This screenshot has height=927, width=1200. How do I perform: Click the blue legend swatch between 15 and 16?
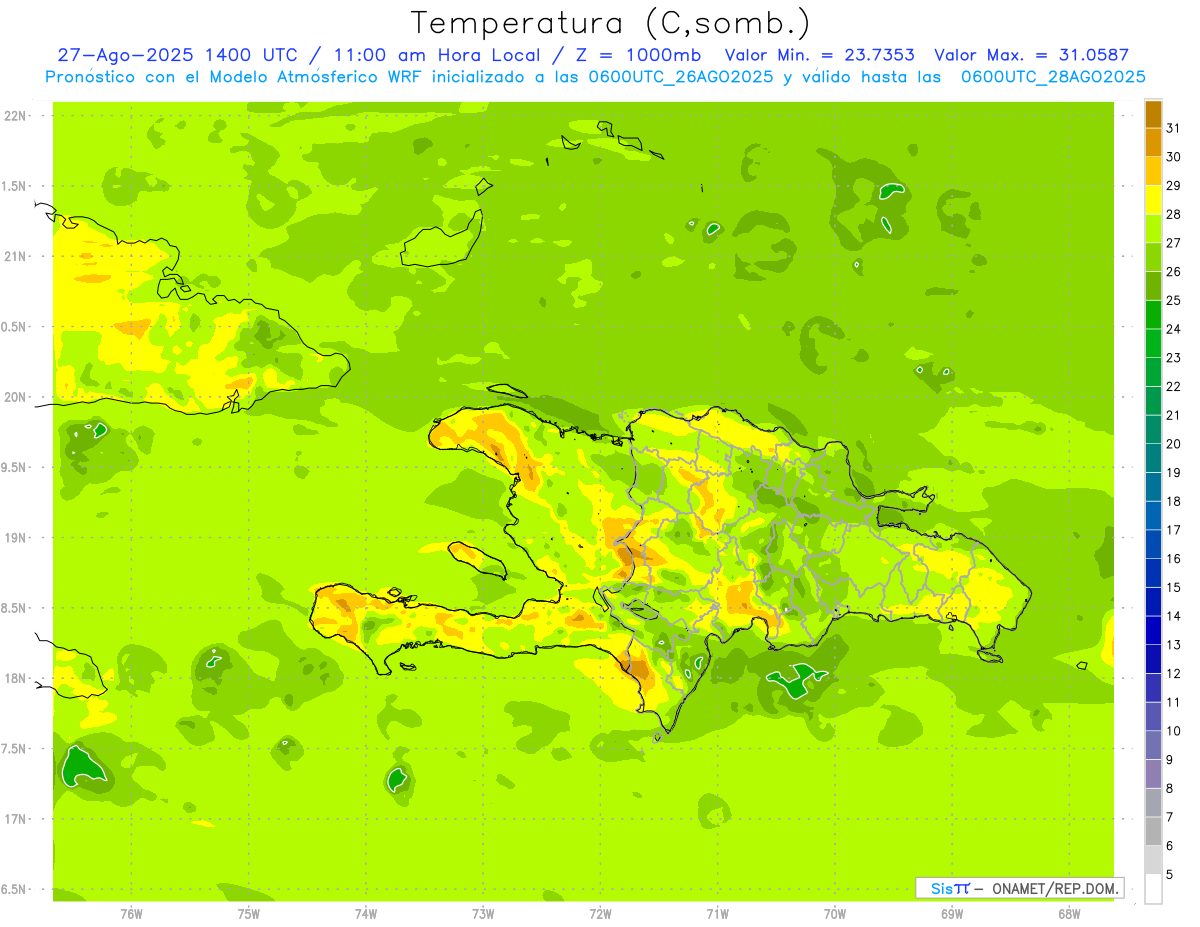[x=1153, y=573]
